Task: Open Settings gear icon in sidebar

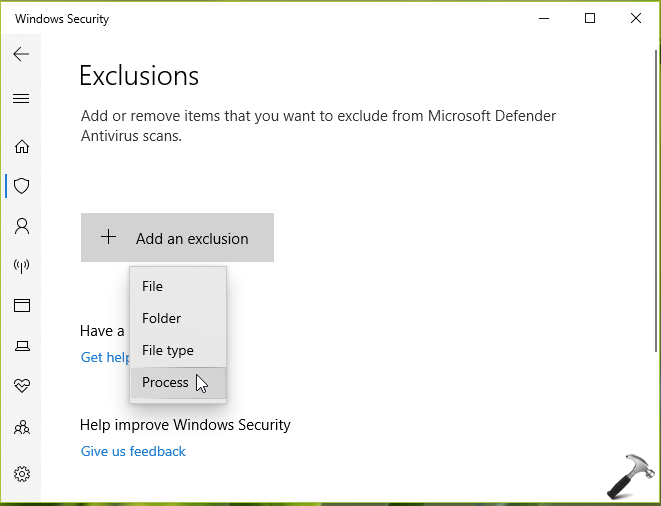Action: (x=21, y=474)
